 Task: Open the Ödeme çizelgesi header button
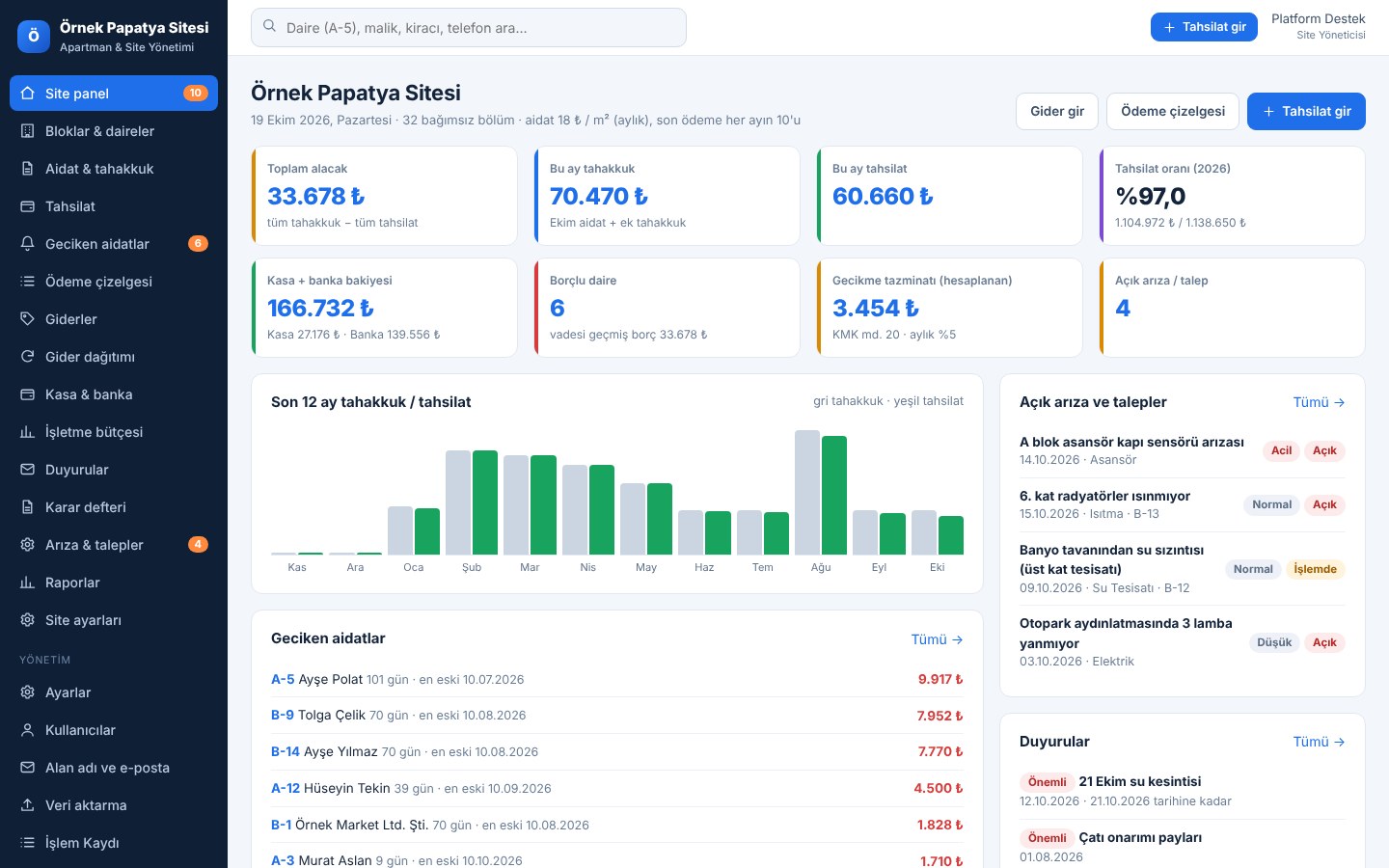click(1173, 111)
